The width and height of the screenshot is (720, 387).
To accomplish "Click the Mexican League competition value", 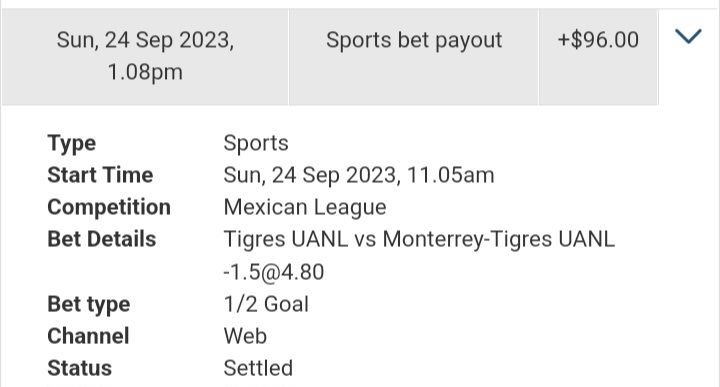I will (x=305, y=208).
